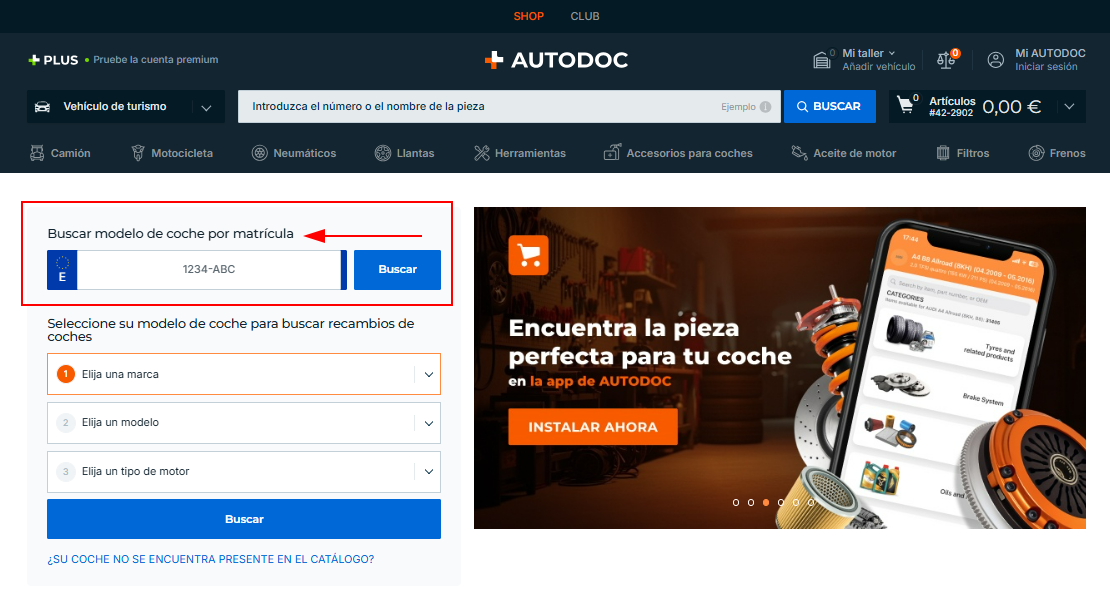1110x610 pixels.
Task: Open '¿Su coche no se encuentra' catalog link
Action: point(211,559)
